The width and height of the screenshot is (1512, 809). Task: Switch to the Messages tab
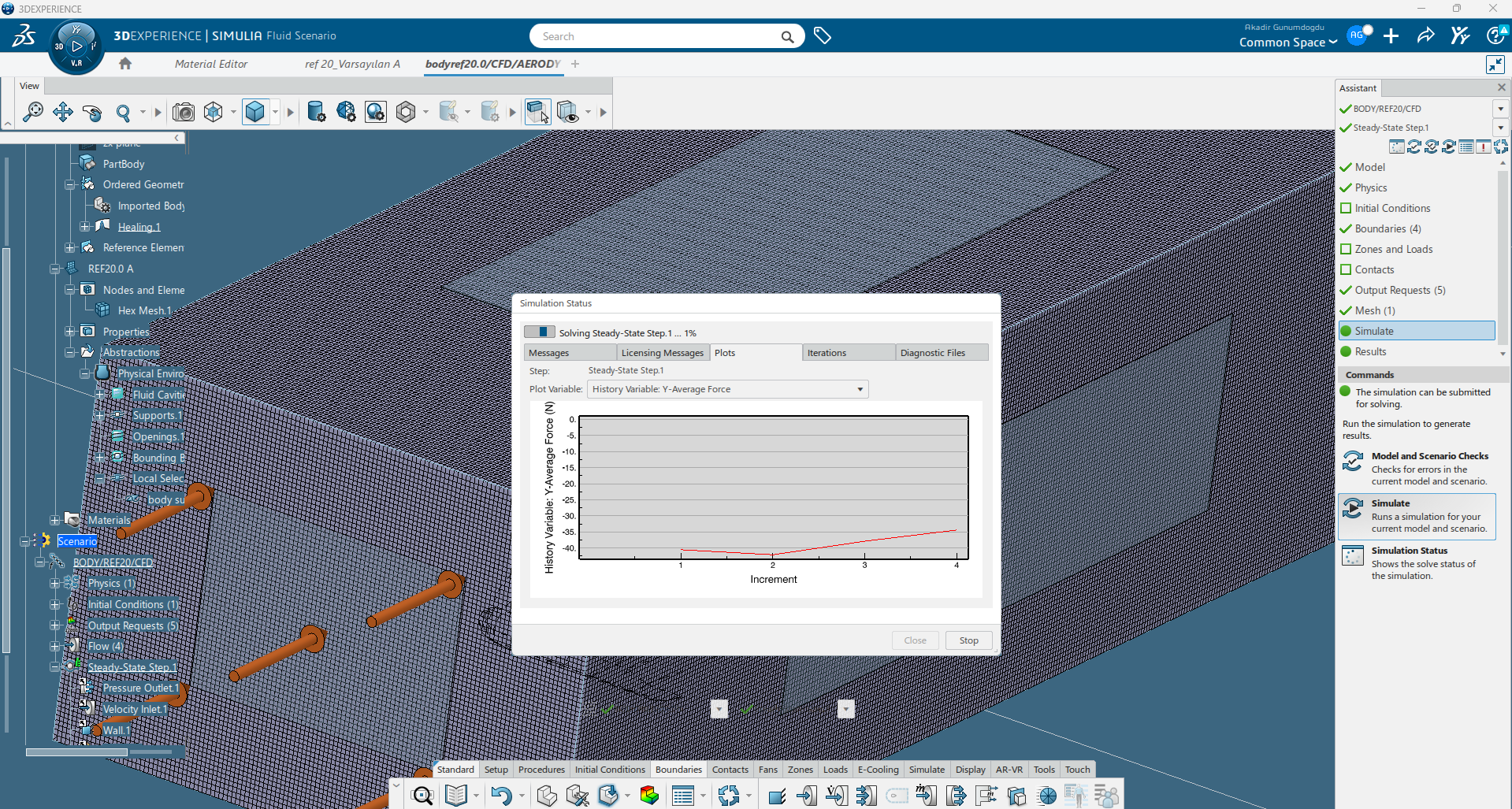pyautogui.click(x=570, y=353)
